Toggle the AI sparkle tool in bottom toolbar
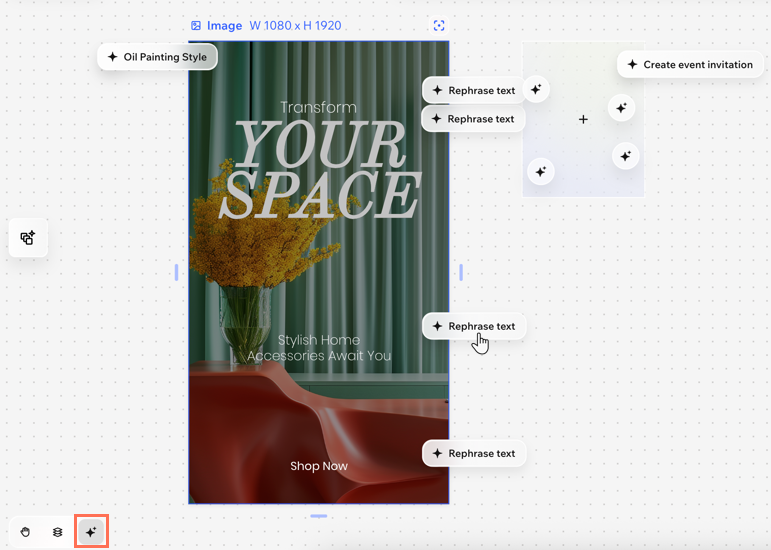The width and height of the screenshot is (771, 550). click(91, 532)
